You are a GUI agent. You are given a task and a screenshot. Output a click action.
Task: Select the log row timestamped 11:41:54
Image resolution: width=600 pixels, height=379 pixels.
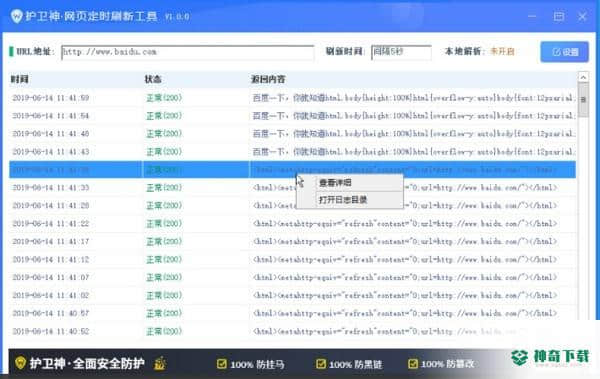292,116
